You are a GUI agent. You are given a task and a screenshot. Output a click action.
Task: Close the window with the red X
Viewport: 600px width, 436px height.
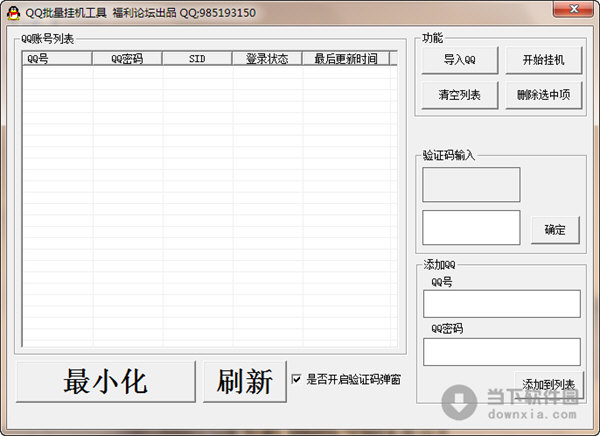(573, 9)
